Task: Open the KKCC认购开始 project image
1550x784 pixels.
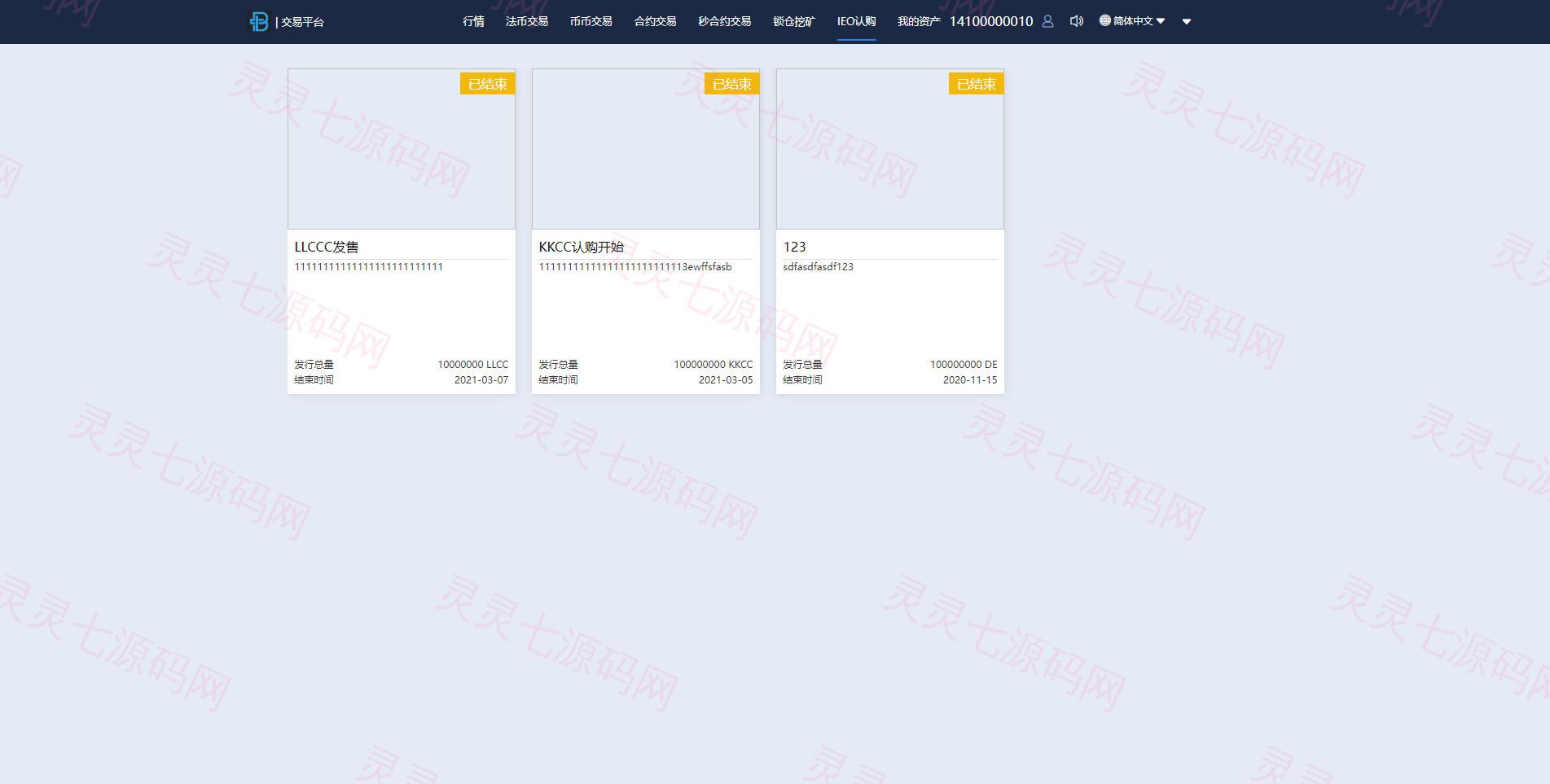Action: coord(646,149)
